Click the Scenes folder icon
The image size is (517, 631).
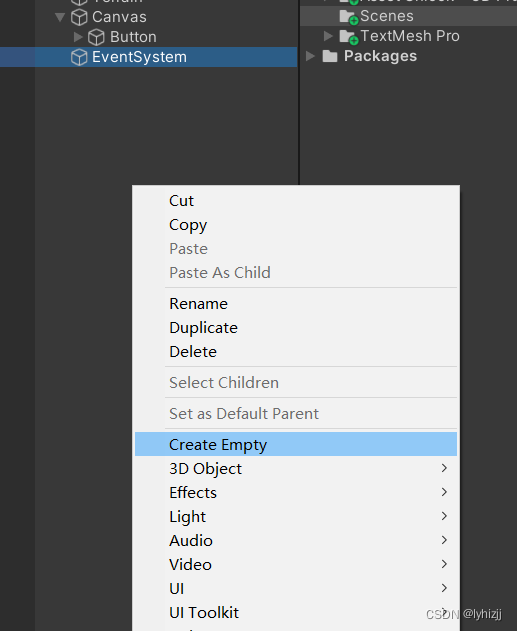348,16
